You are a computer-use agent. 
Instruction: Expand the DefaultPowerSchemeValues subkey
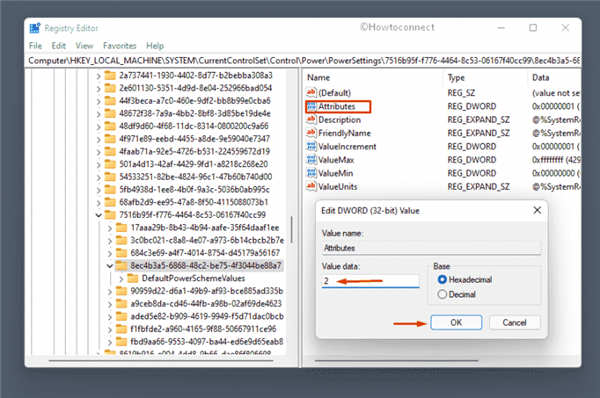(121, 279)
